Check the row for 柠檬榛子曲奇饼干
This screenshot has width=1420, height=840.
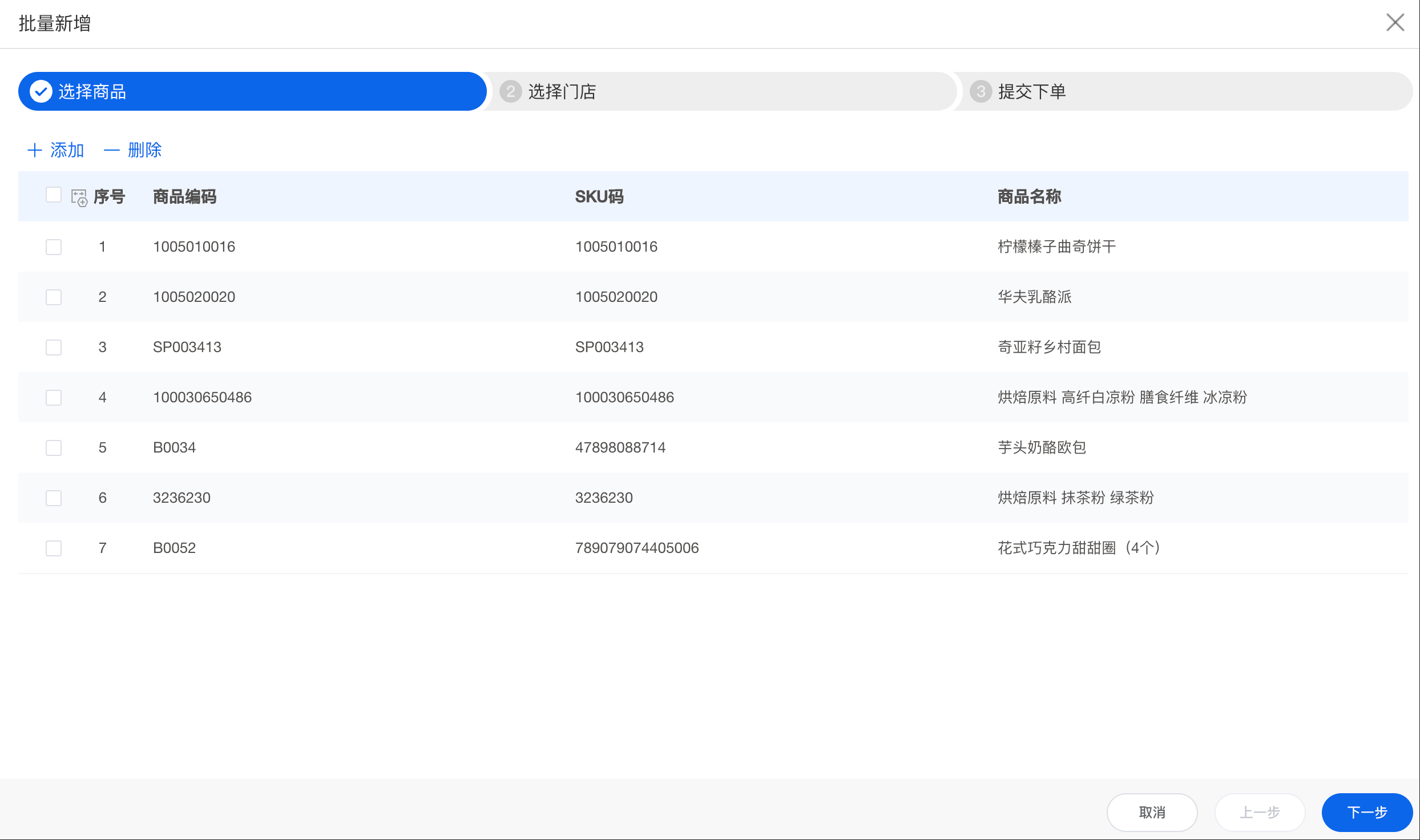pos(54,247)
